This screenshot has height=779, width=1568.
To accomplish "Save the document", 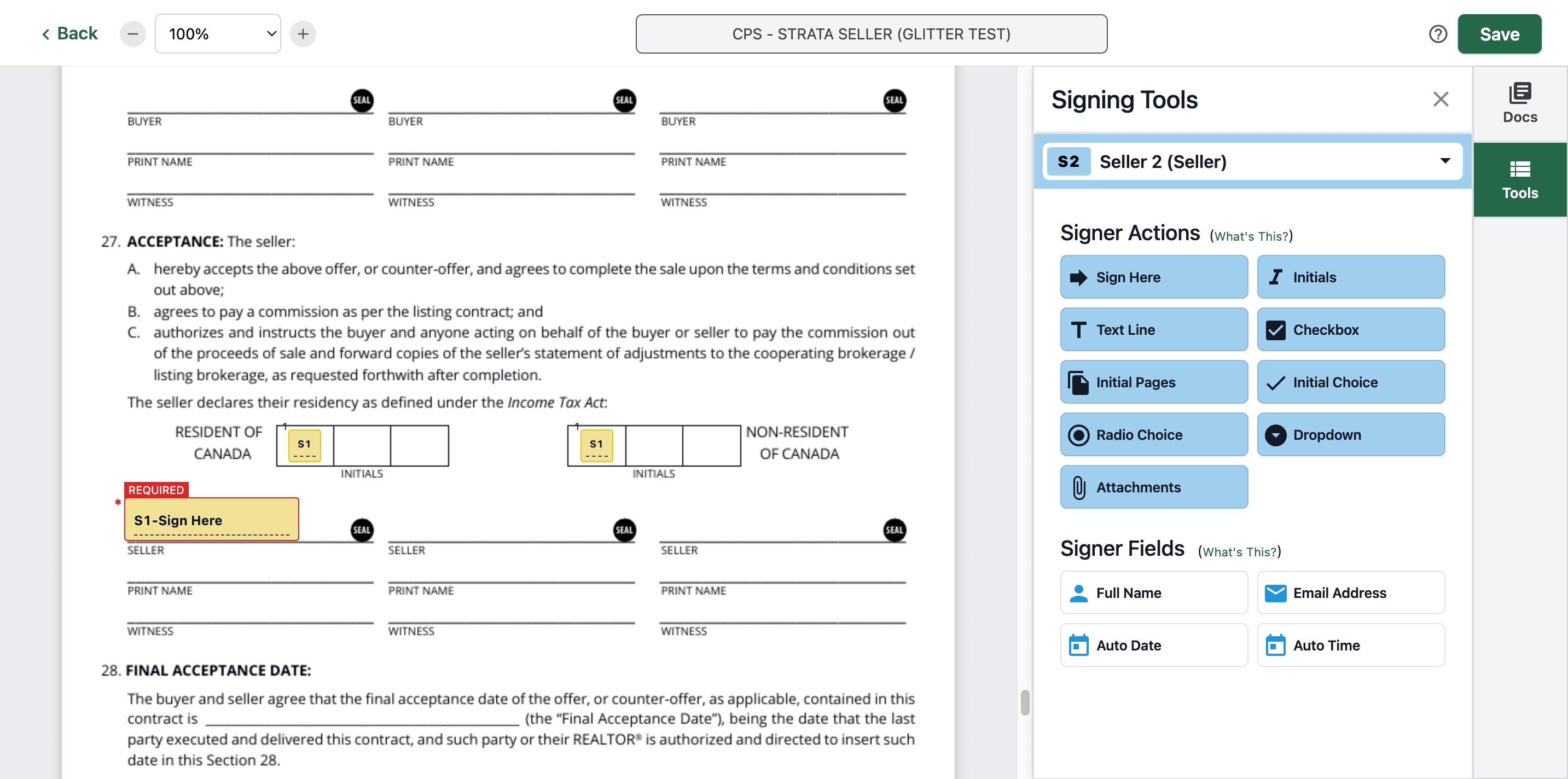I will point(1499,34).
